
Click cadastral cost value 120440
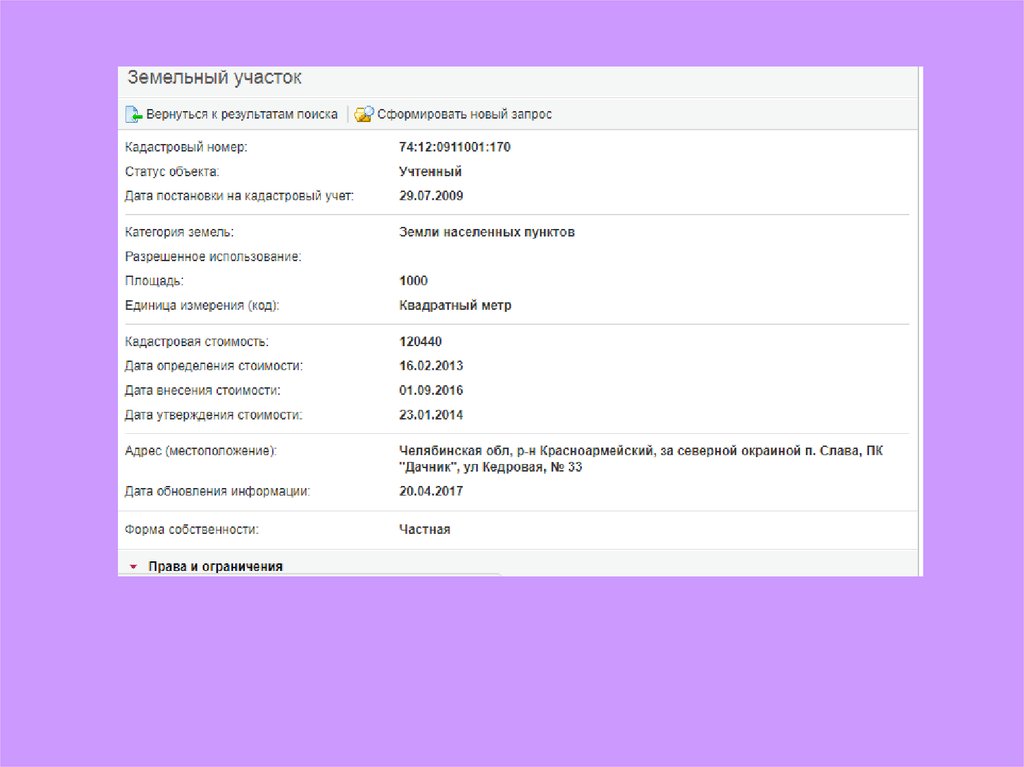(x=421, y=342)
